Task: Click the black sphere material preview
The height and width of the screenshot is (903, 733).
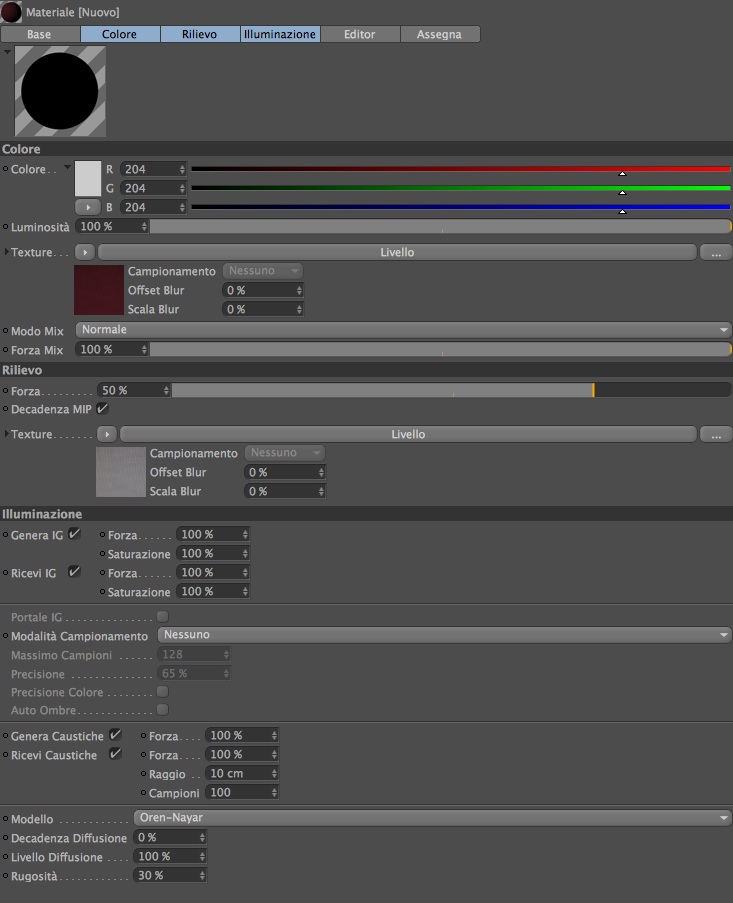Action: (60, 91)
